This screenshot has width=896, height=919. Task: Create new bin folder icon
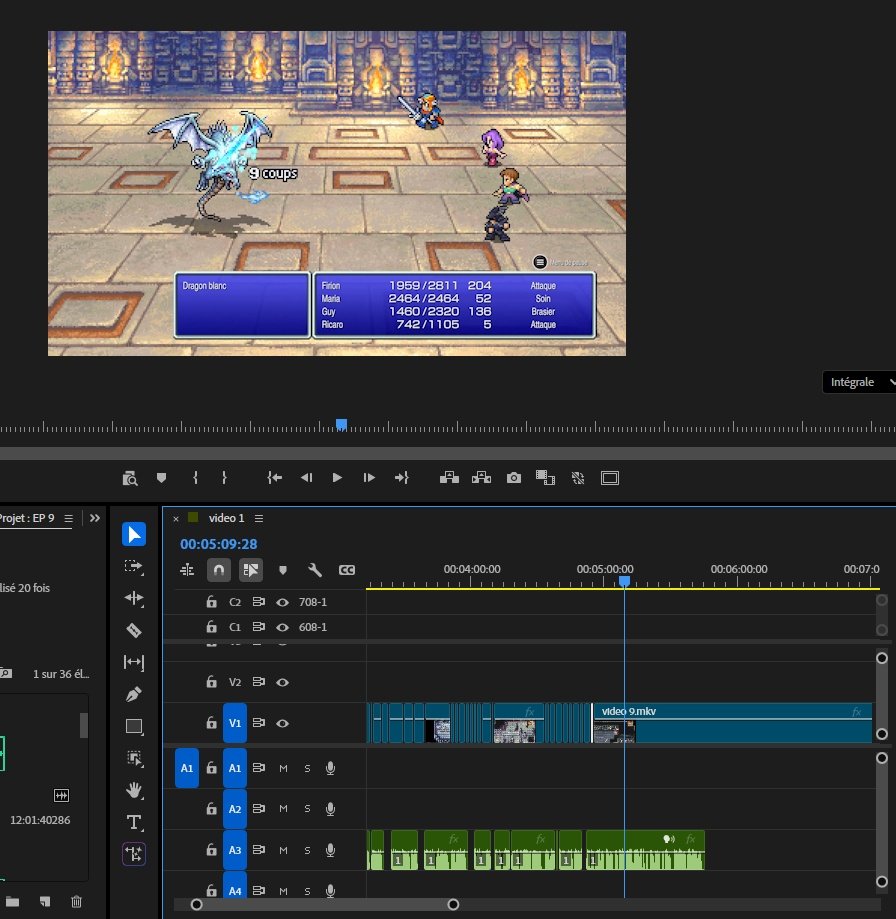click(x=12, y=901)
